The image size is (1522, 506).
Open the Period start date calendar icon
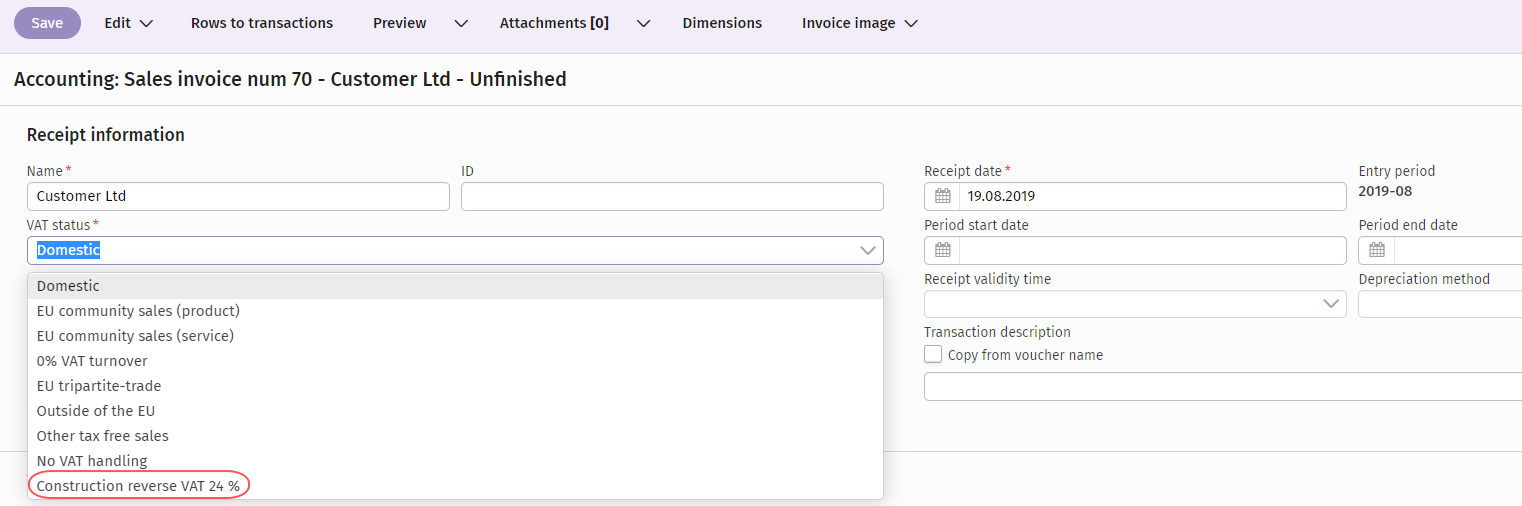942,250
